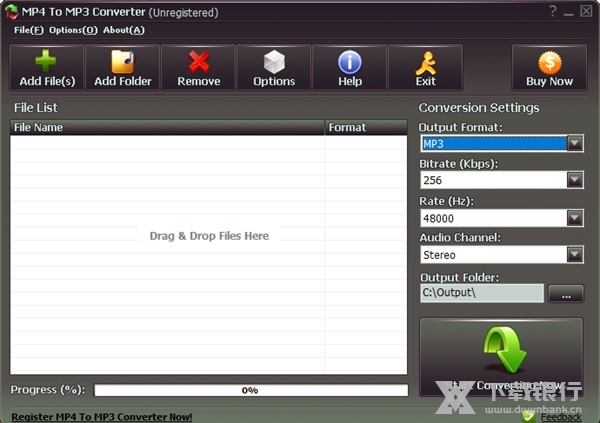600x423 pixels.
Task: Open the help question mark in title bar
Action: click(553, 12)
